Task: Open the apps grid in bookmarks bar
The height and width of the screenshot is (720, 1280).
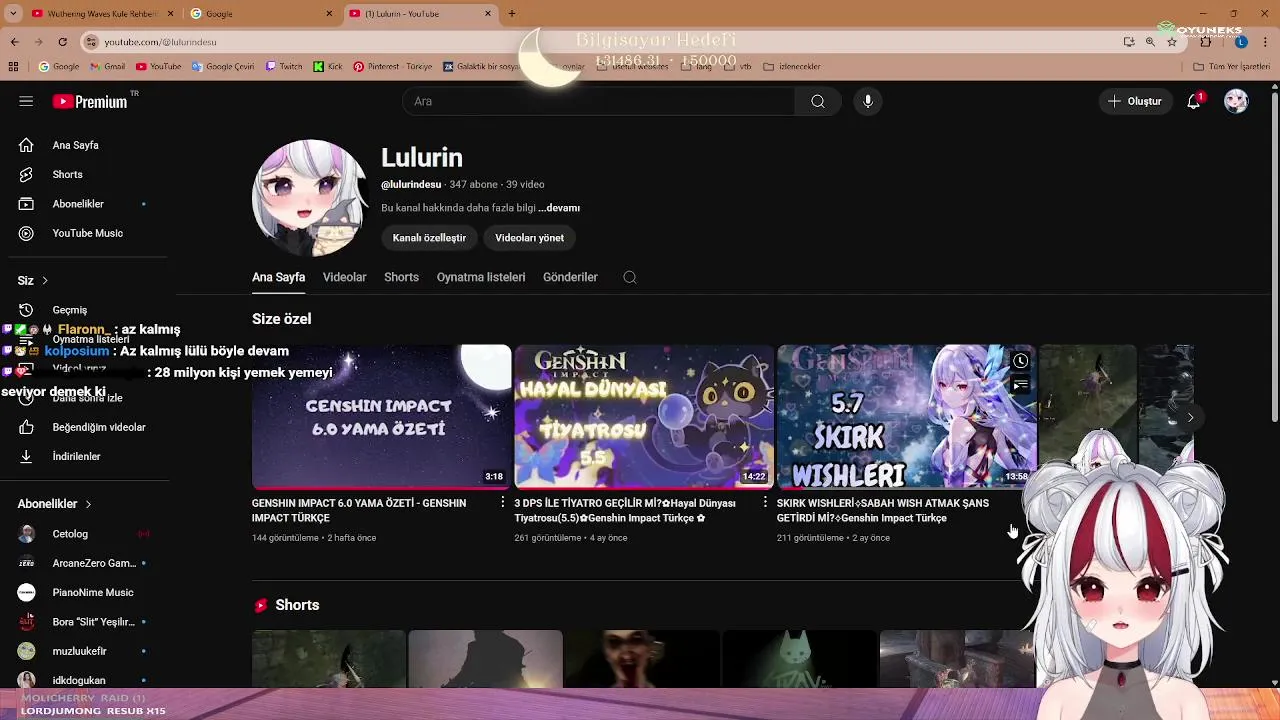Action: point(13,67)
